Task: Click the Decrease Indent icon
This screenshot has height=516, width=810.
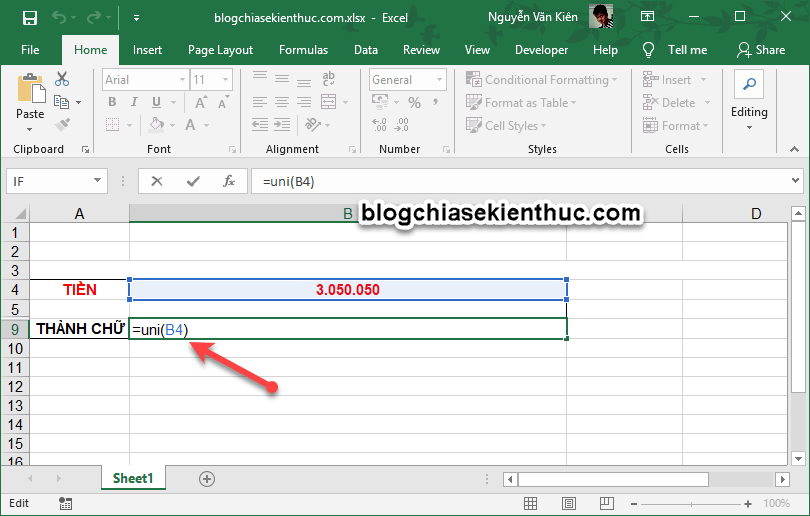Action: click(260, 124)
